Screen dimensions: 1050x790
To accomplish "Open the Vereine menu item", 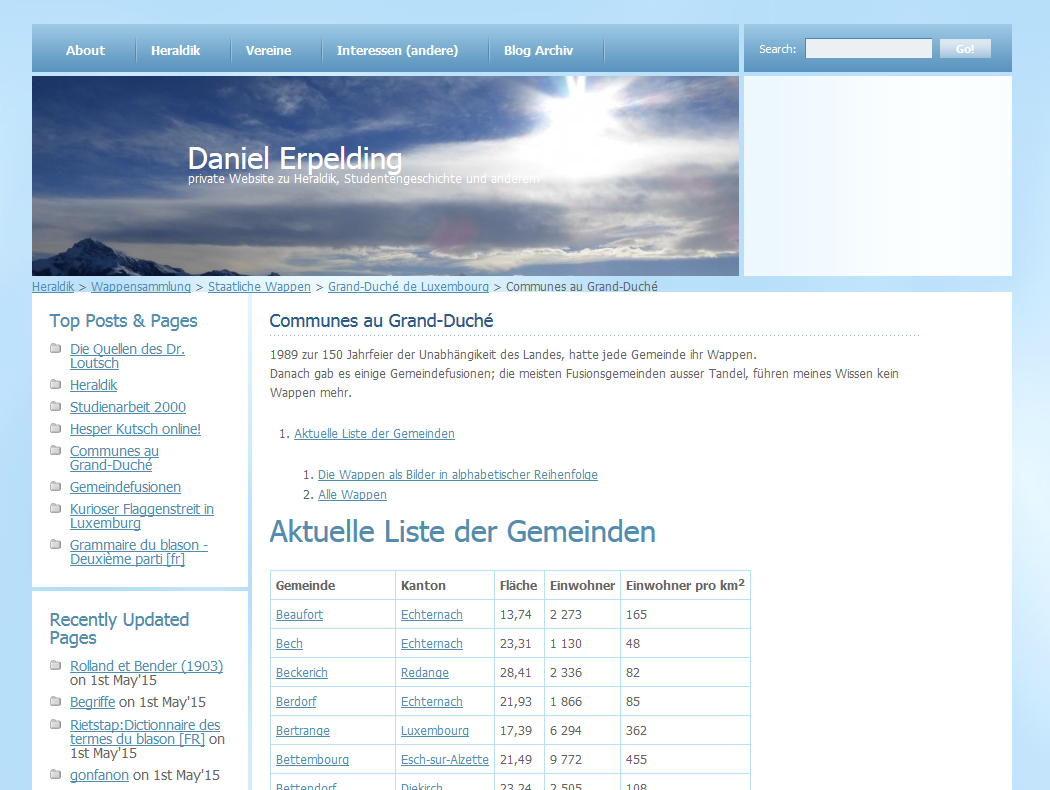I will [269, 50].
